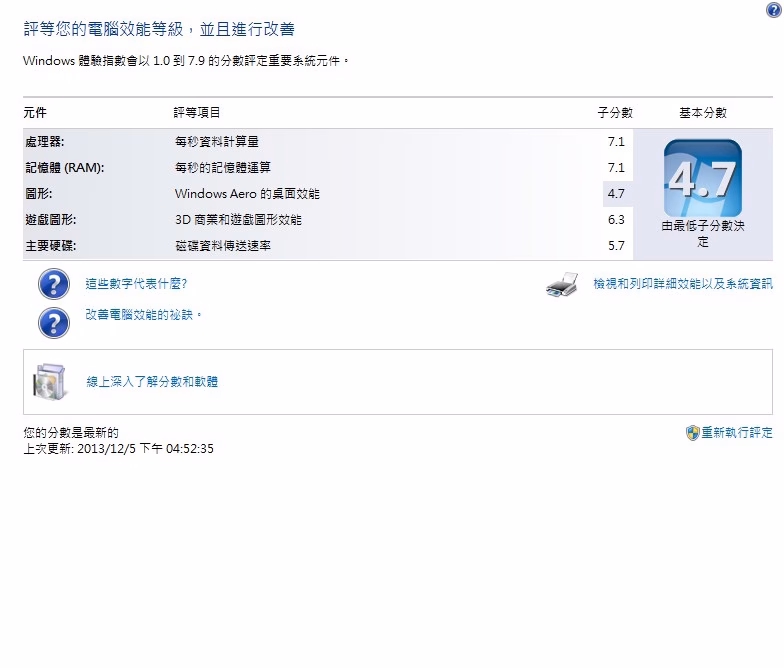Click the gaming graphics subscore 6.3
The height and width of the screenshot is (668, 784).
tap(616, 220)
